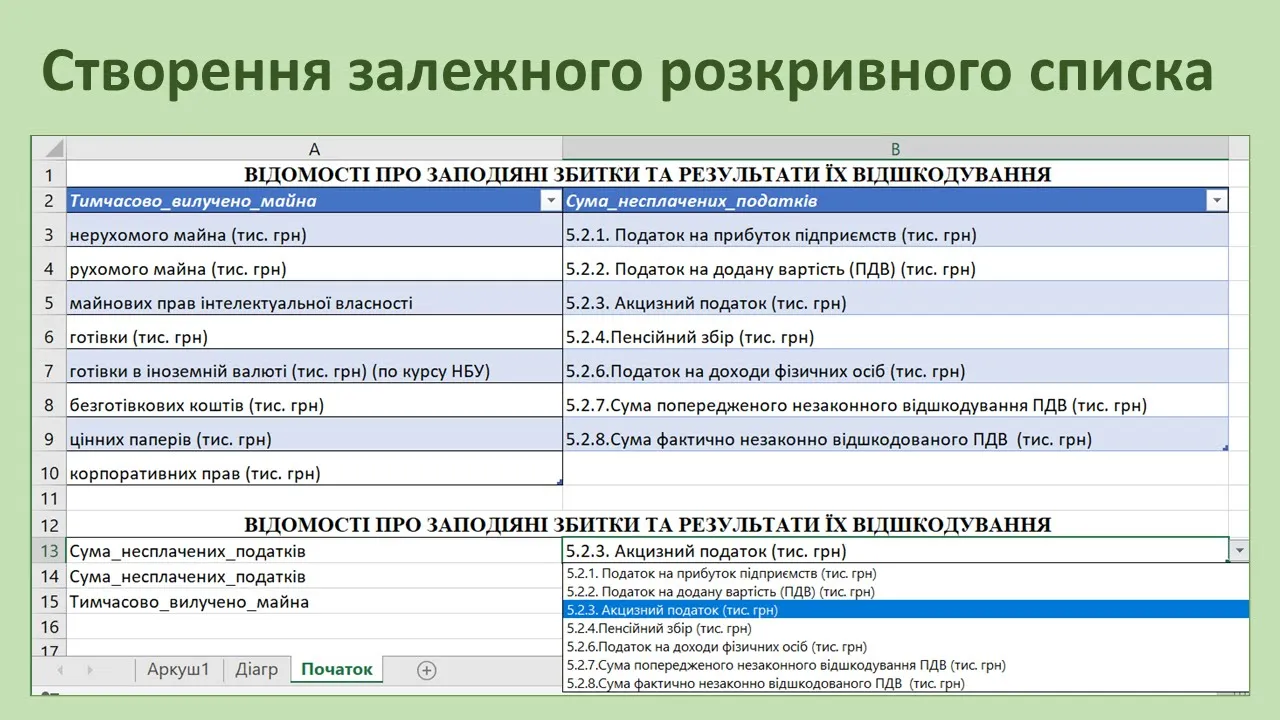The width and height of the screenshot is (1280, 720).
Task: Click header cell 'Сума_несплачених_податків' in row 2
Action: [x=895, y=201]
